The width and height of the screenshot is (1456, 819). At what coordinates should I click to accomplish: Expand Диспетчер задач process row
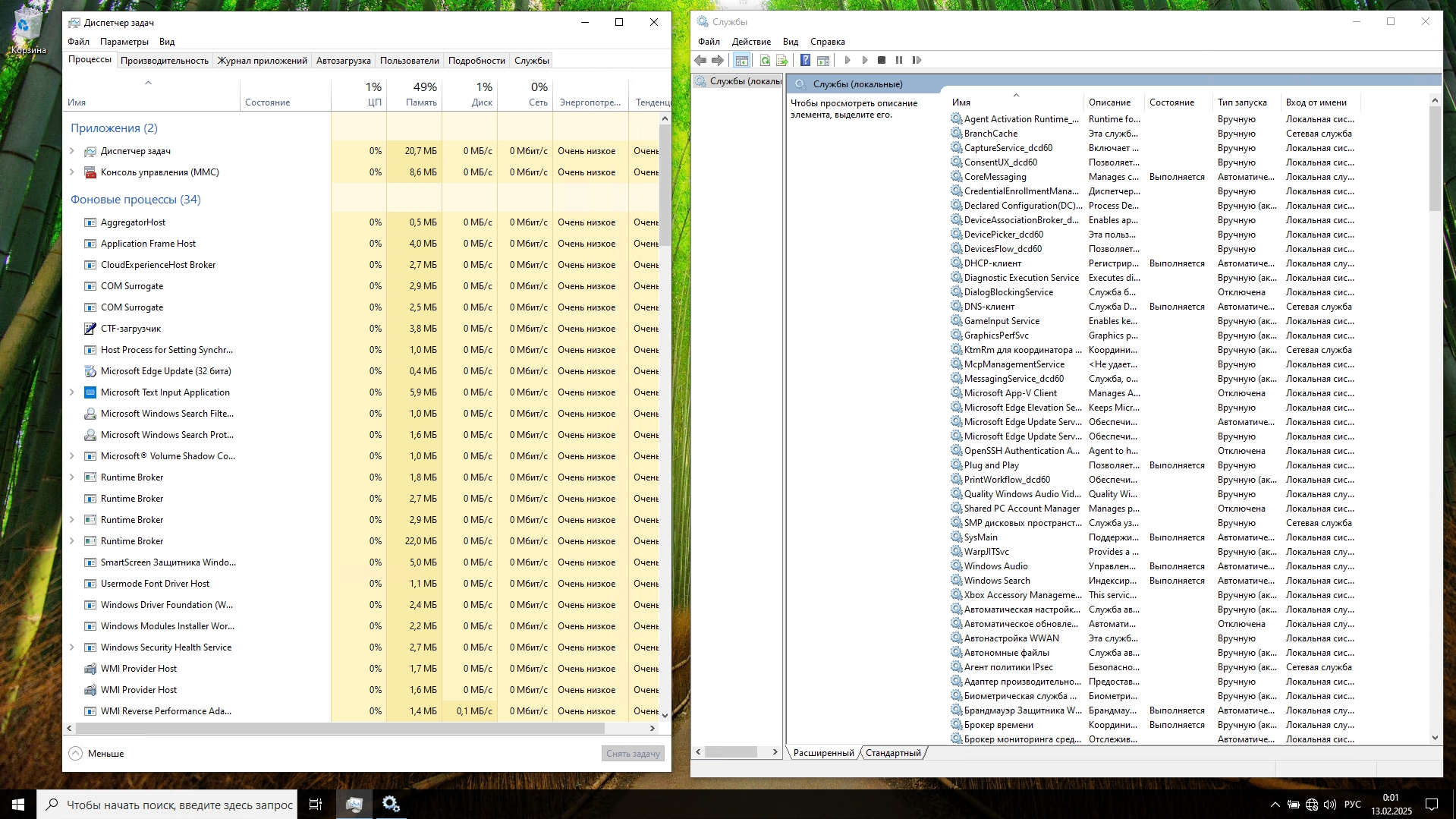pyautogui.click(x=72, y=151)
